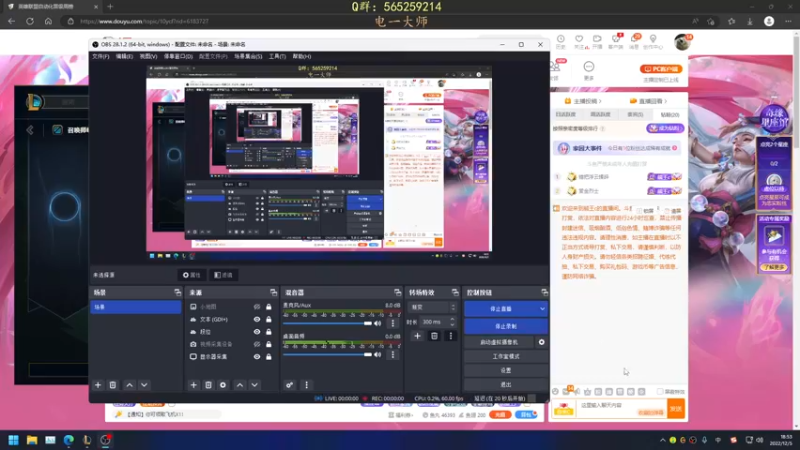Switch to the 钻粉(20) rank tab
The width and height of the screenshot is (800, 450).
tap(669, 115)
